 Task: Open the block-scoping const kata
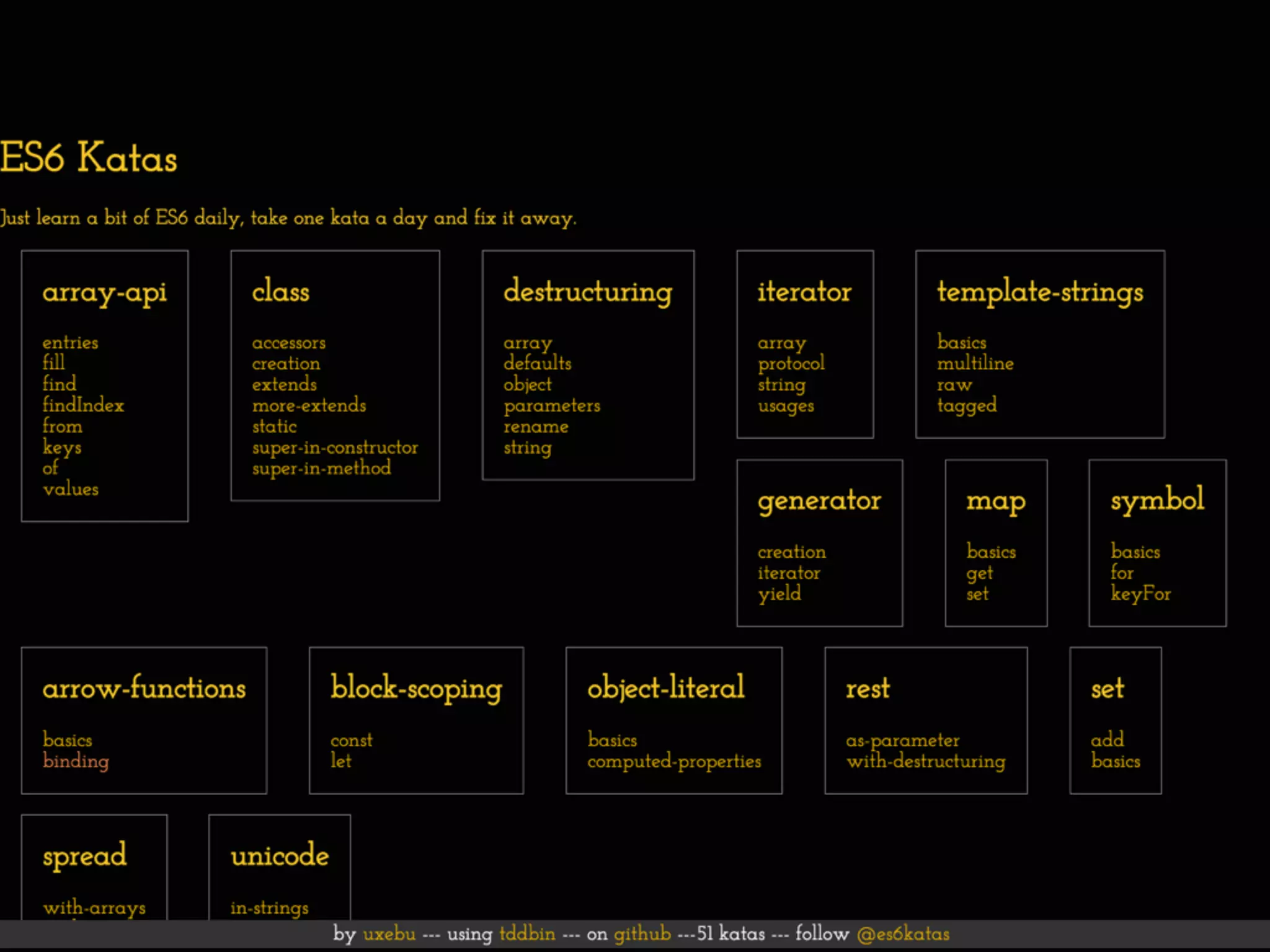click(x=351, y=740)
